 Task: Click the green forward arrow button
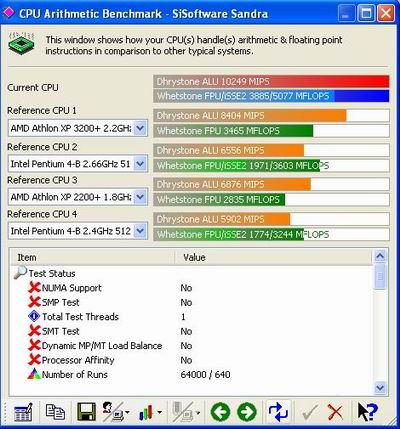(x=247, y=412)
